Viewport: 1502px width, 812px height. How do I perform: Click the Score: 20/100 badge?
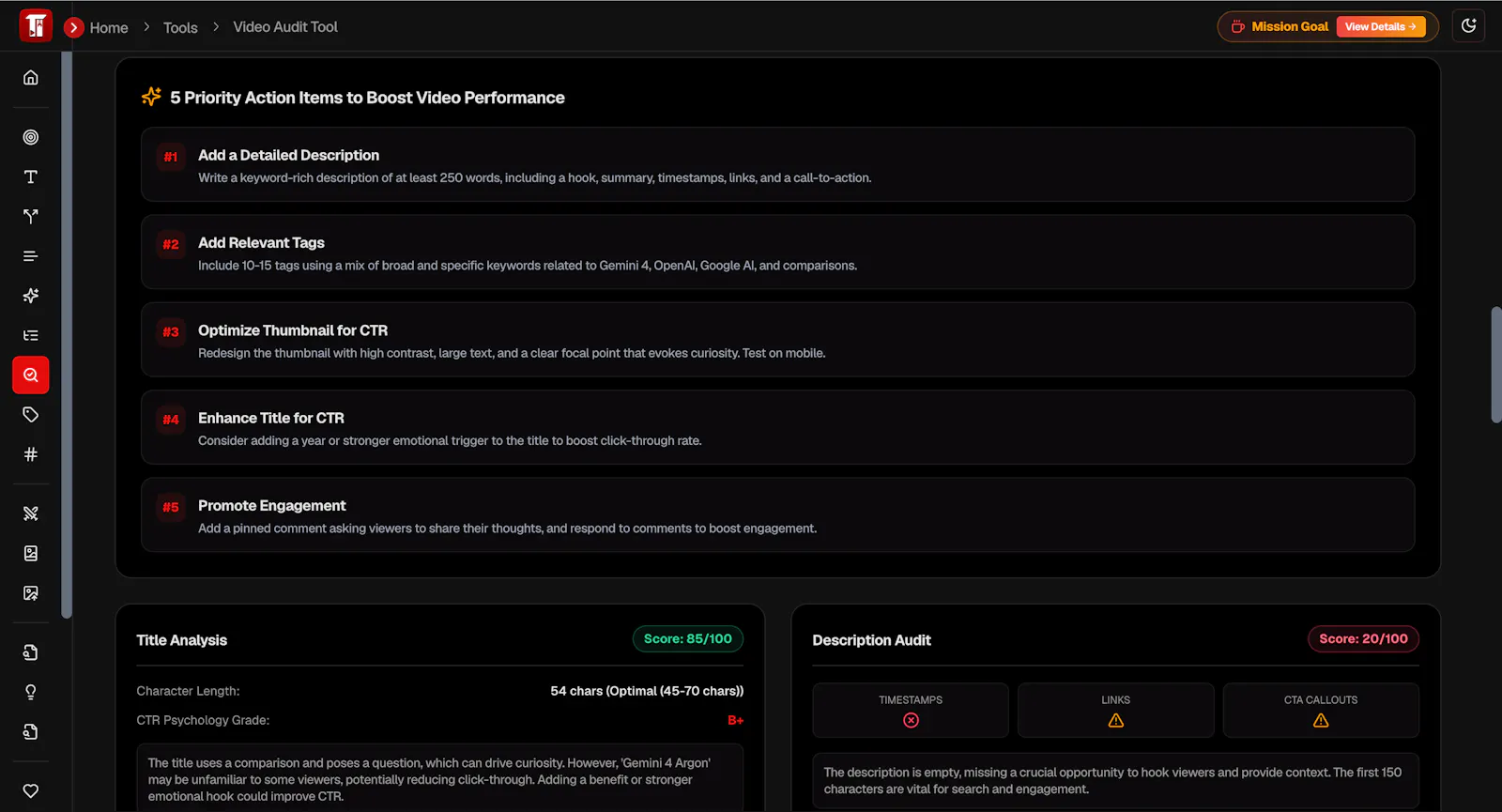pyautogui.click(x=1363, y=638)
